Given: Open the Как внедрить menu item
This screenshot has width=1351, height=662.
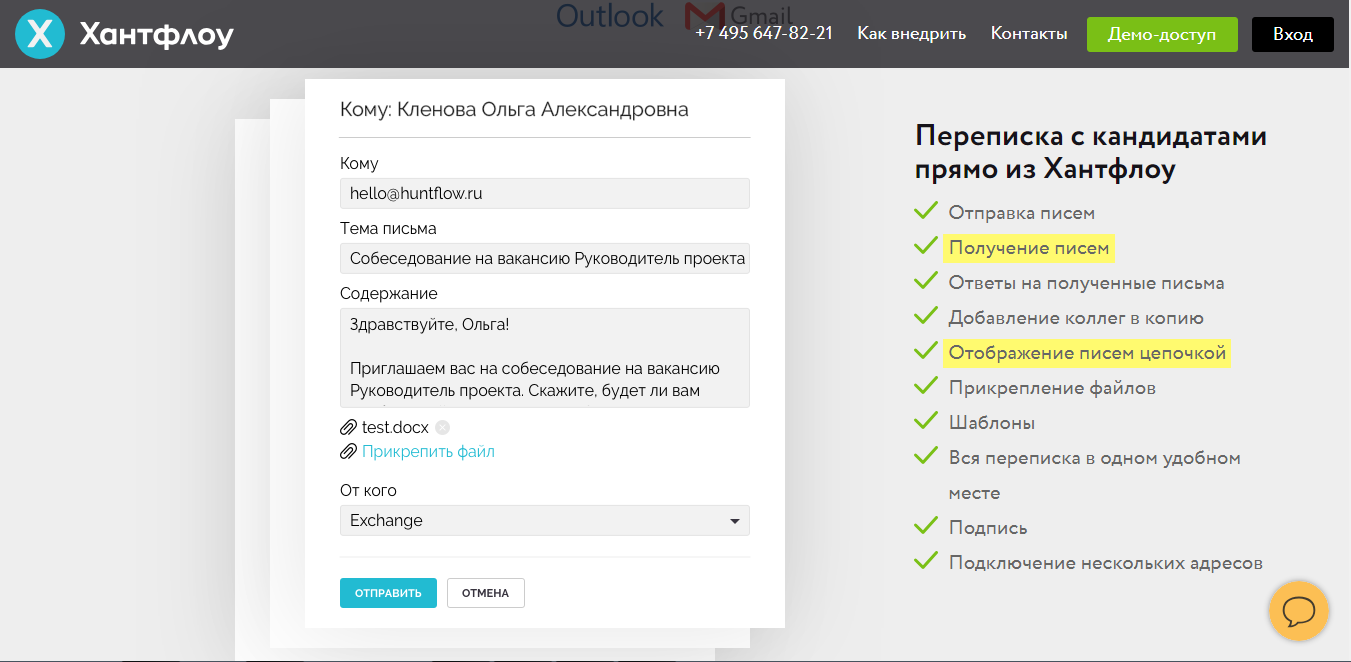Looking at the screenshot, I should 911,34.
